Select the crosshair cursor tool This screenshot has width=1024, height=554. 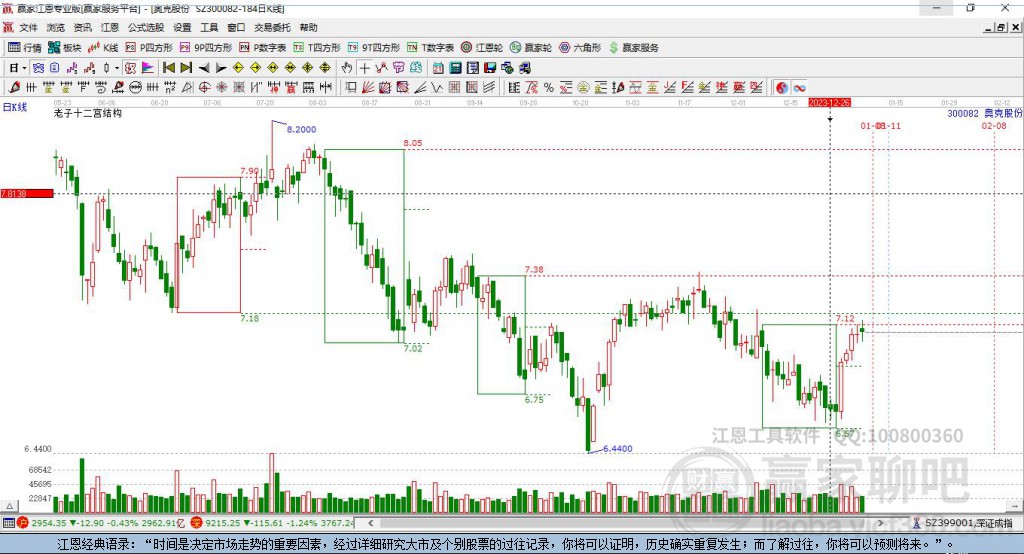(x=364, y=68)
